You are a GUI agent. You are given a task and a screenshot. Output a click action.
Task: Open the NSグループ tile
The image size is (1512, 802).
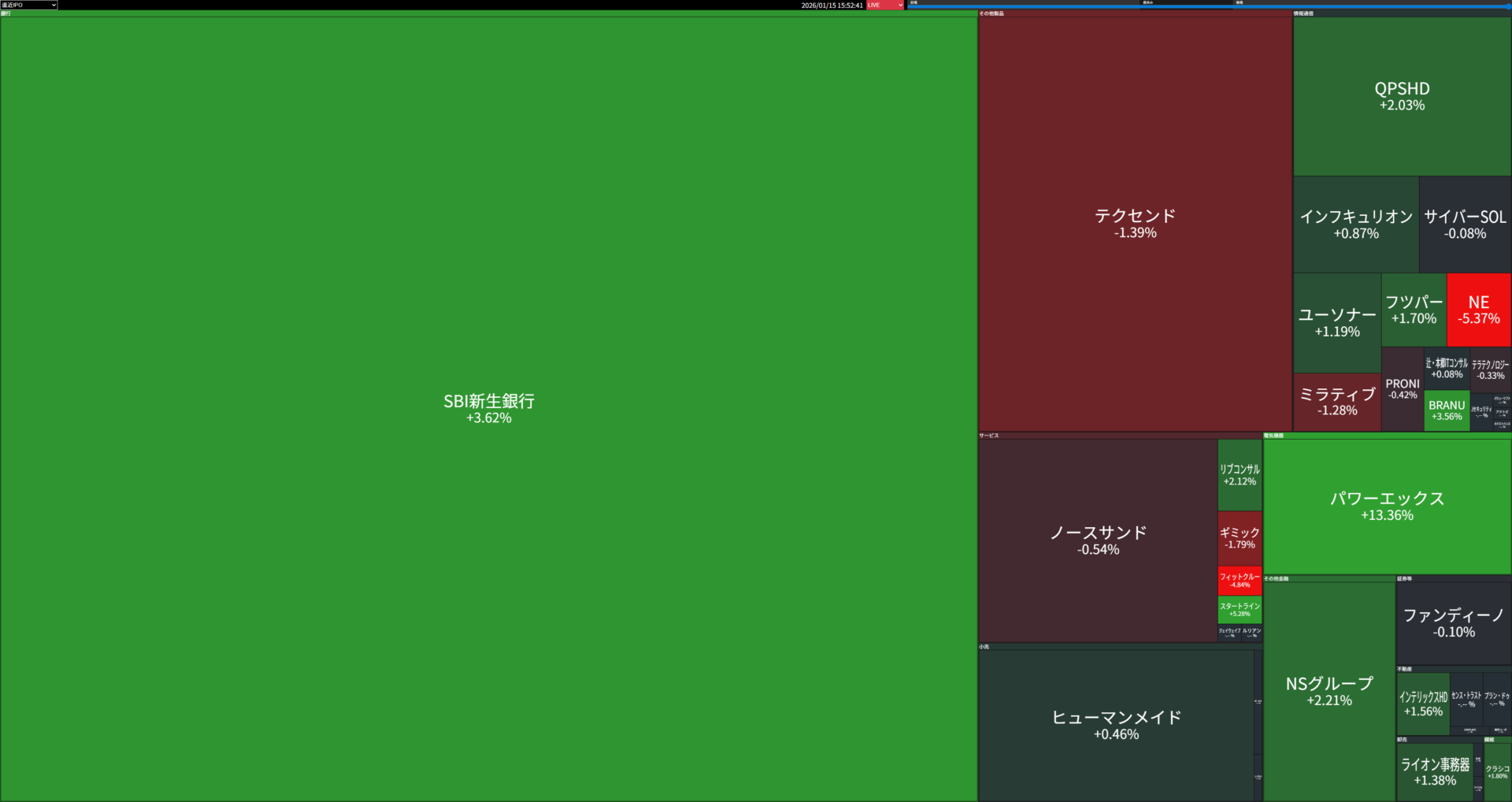(x=1329, y=691)
